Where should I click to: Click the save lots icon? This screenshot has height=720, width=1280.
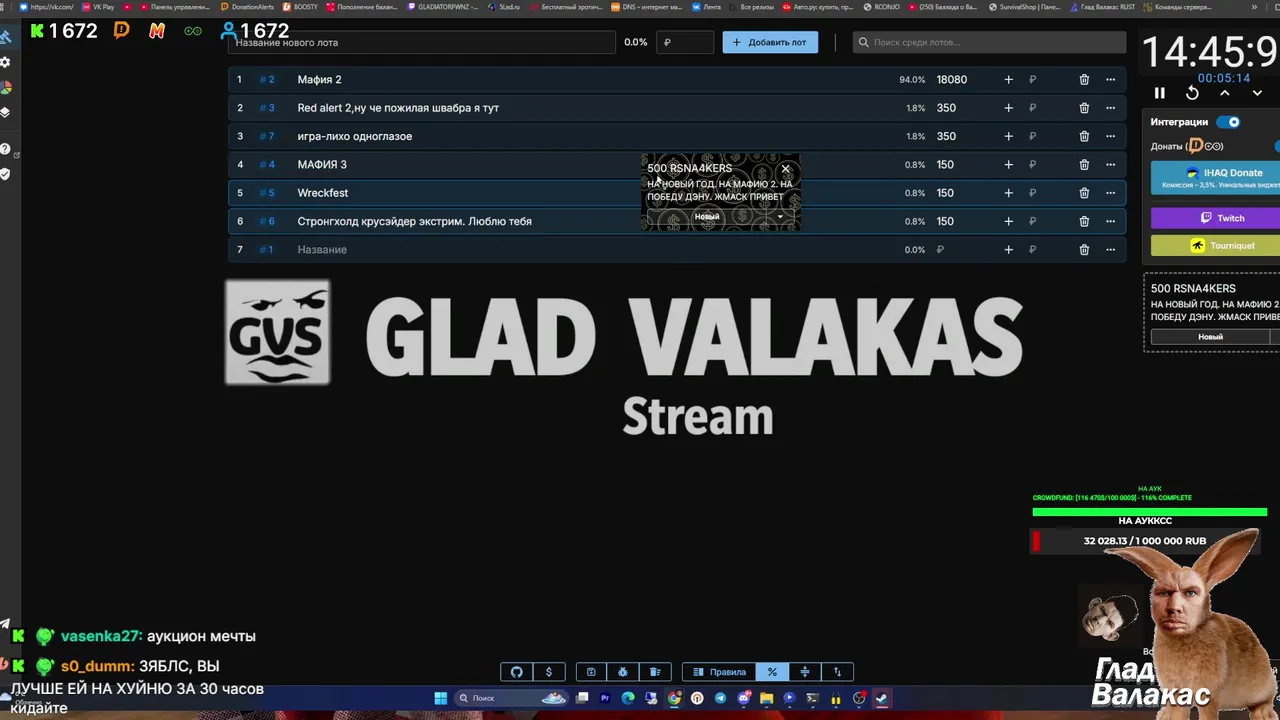click(x=591, y=672)
